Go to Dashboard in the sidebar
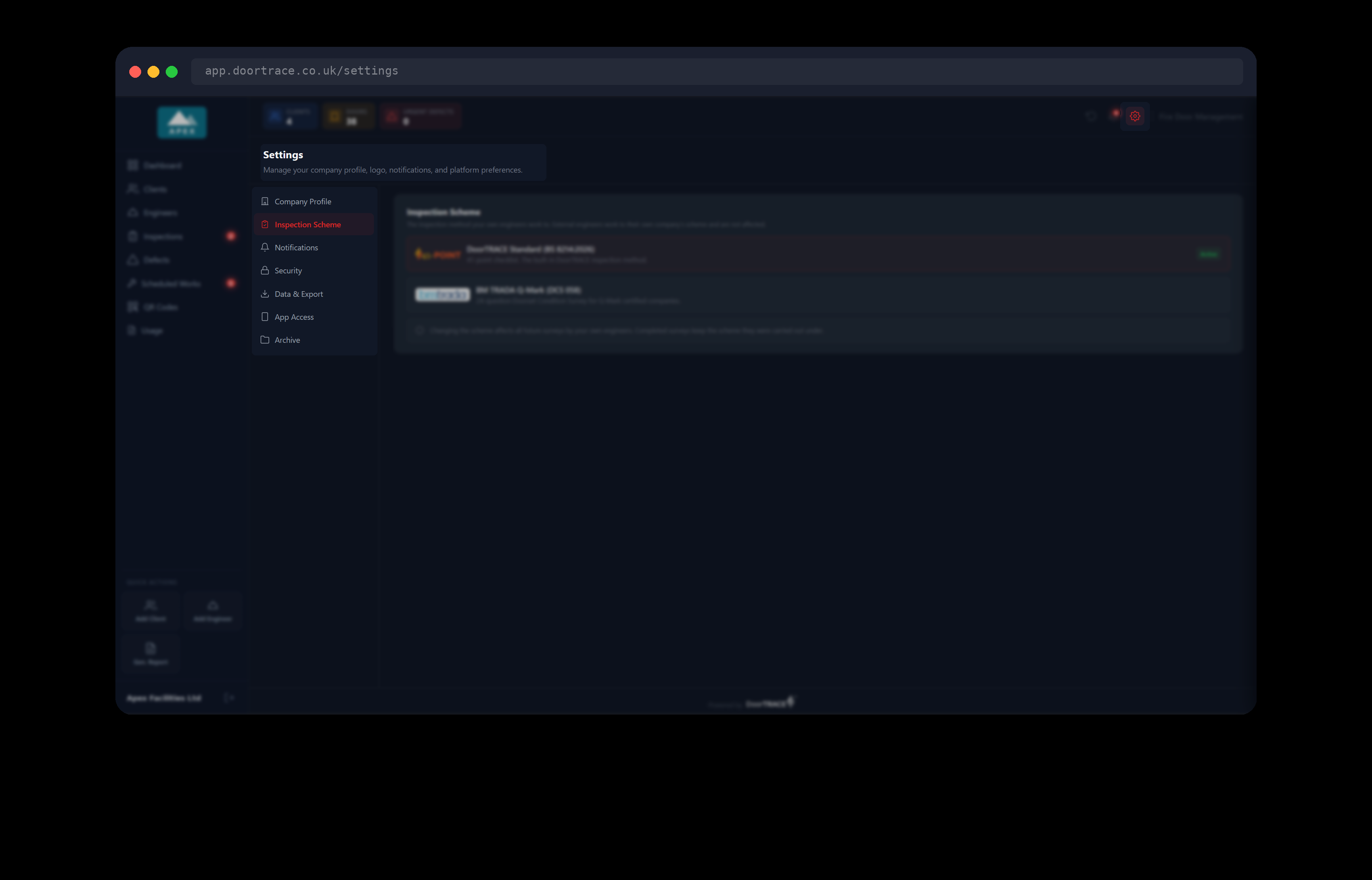Screen dimensions: 1372x880 coord(182,166)
